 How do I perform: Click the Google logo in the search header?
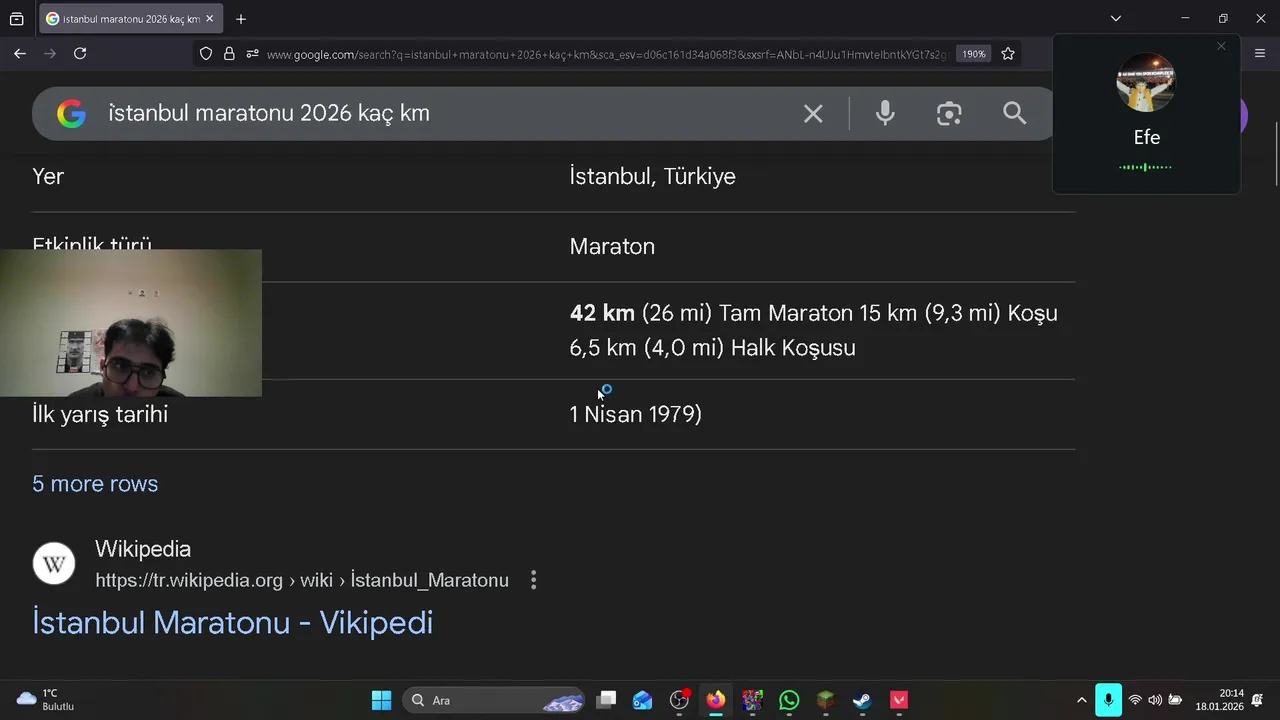click(x=71, y=113)
